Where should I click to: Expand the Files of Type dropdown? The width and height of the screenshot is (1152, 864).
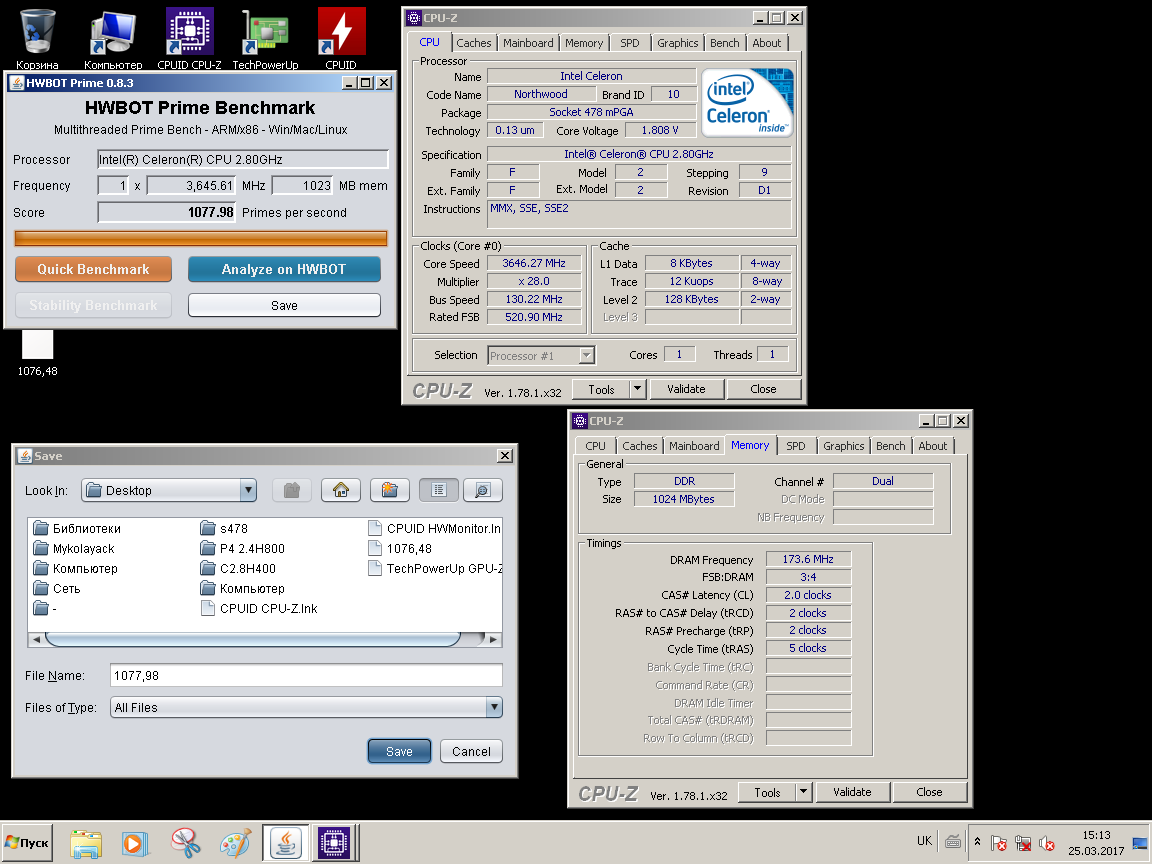click(x=494, y=707)
